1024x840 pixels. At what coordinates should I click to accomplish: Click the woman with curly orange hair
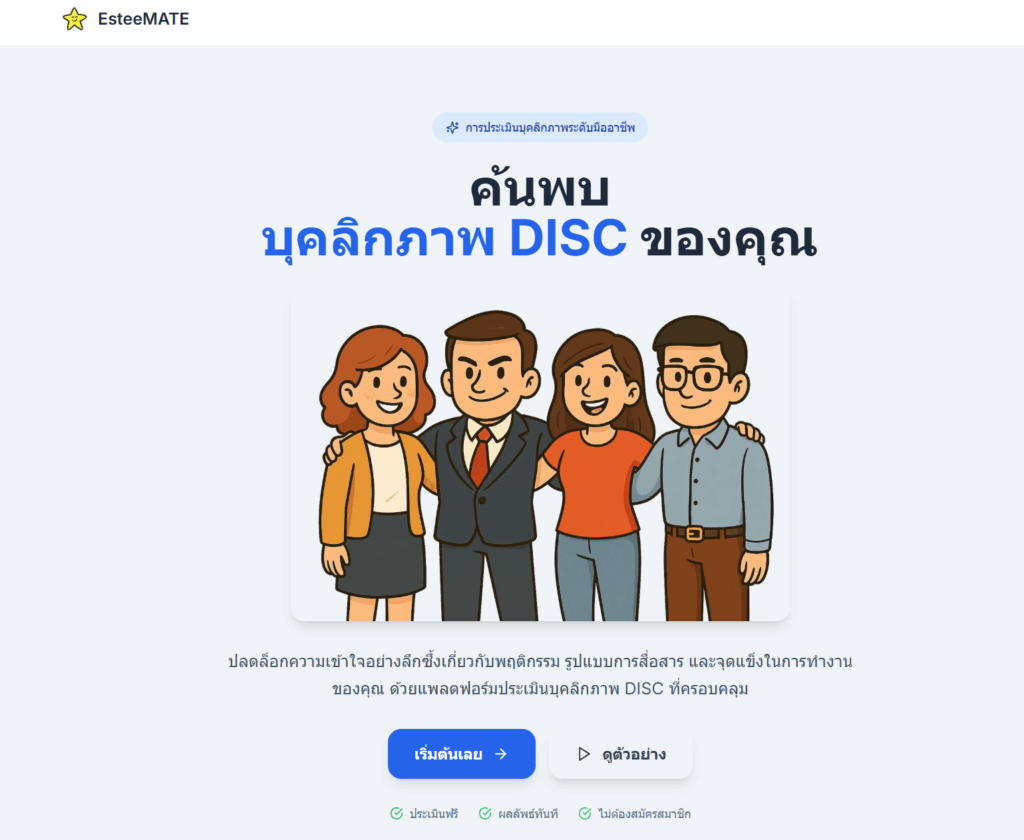[x=377, y=470]
